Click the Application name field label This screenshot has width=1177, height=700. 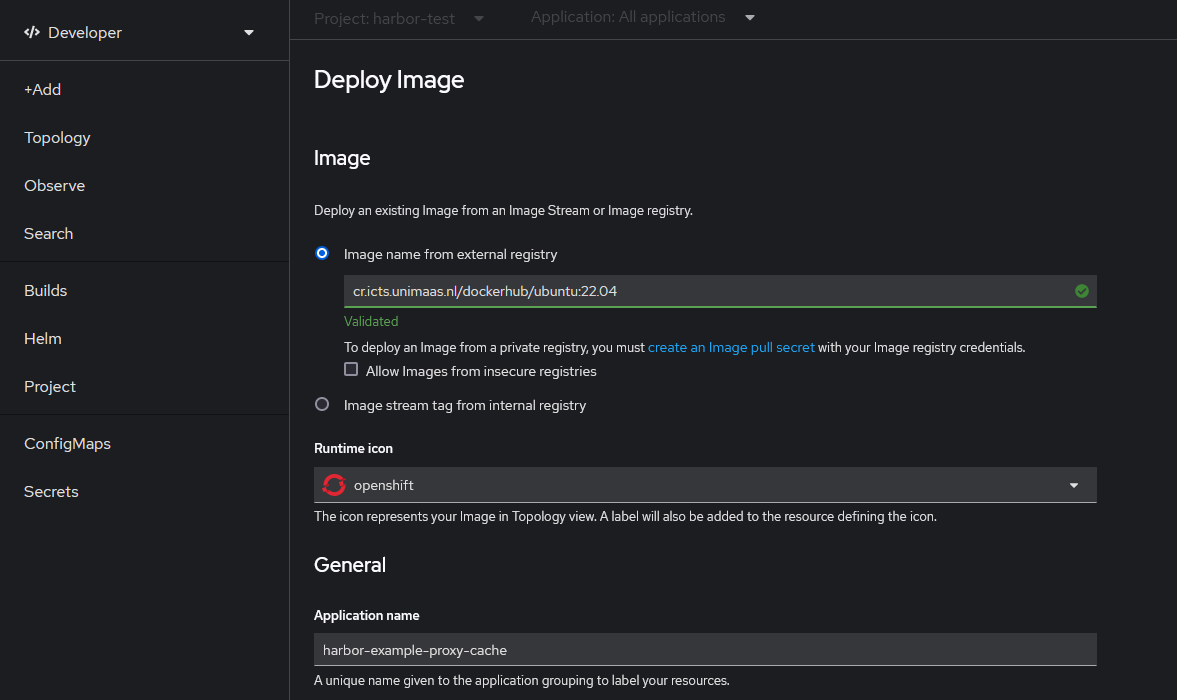click(x=366, y=615)
